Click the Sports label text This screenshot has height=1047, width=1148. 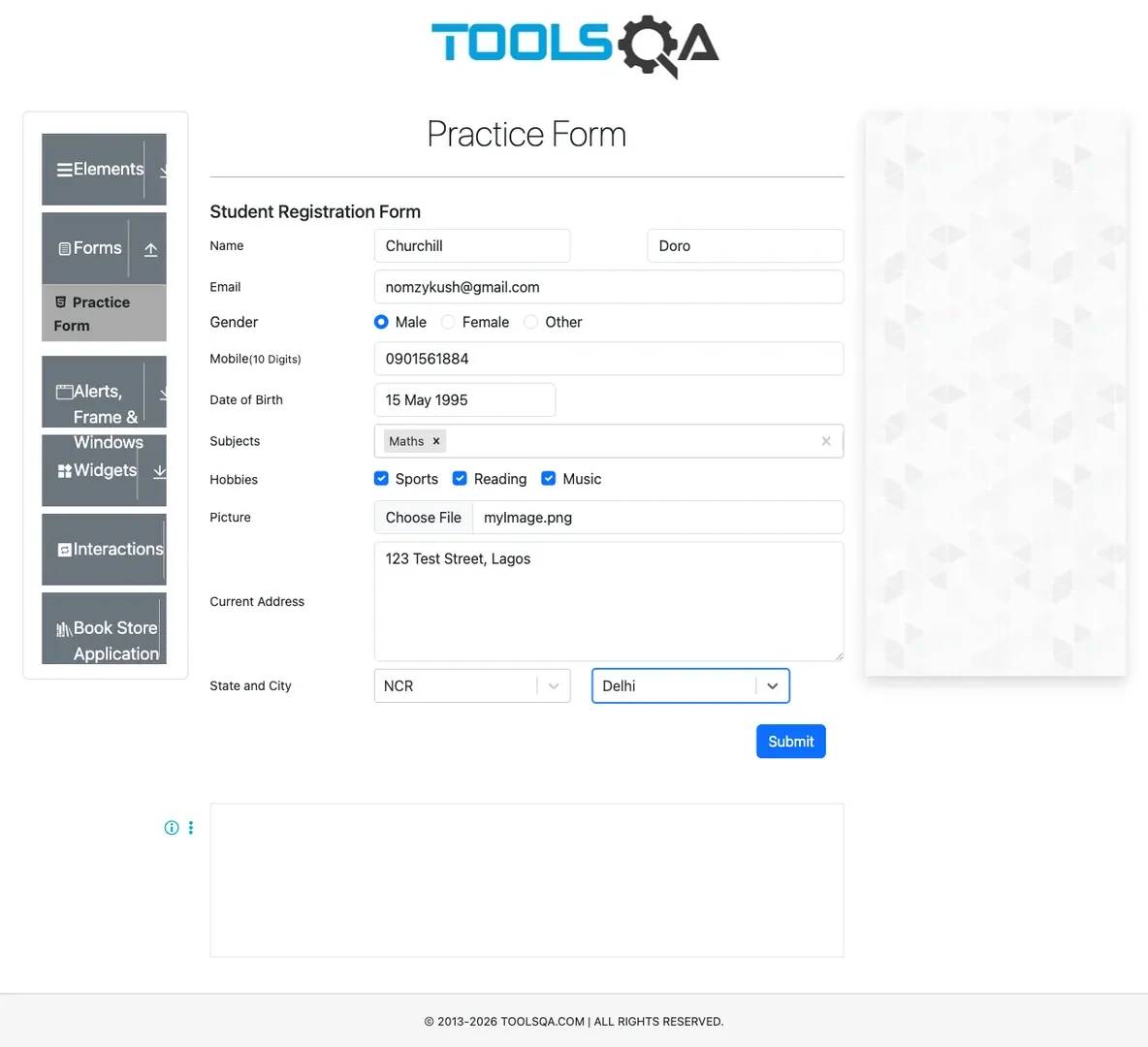pyautogui.click(x=417, y=479)
